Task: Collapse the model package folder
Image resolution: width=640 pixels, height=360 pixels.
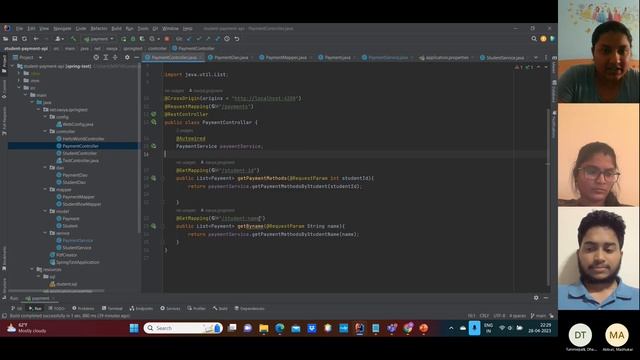Action: coord(45,211)
